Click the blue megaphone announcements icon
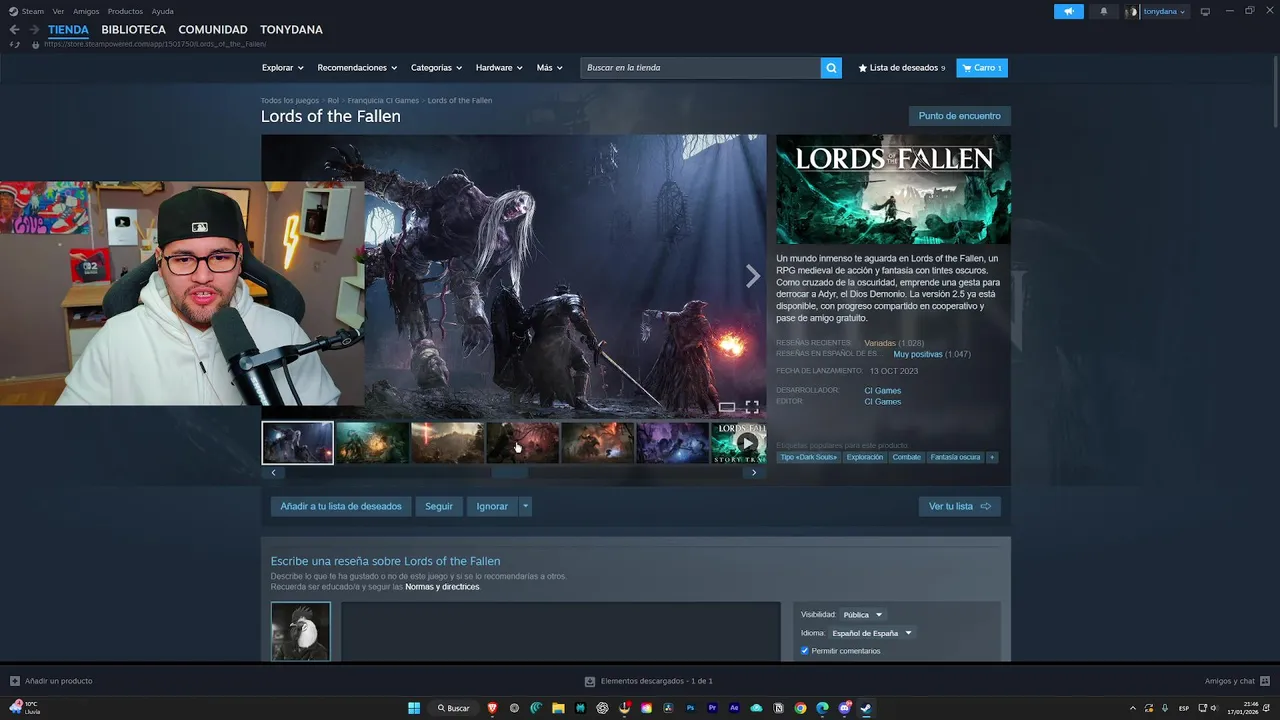Viewport: 1280px width, 720px height. [x=1068, y=12]
